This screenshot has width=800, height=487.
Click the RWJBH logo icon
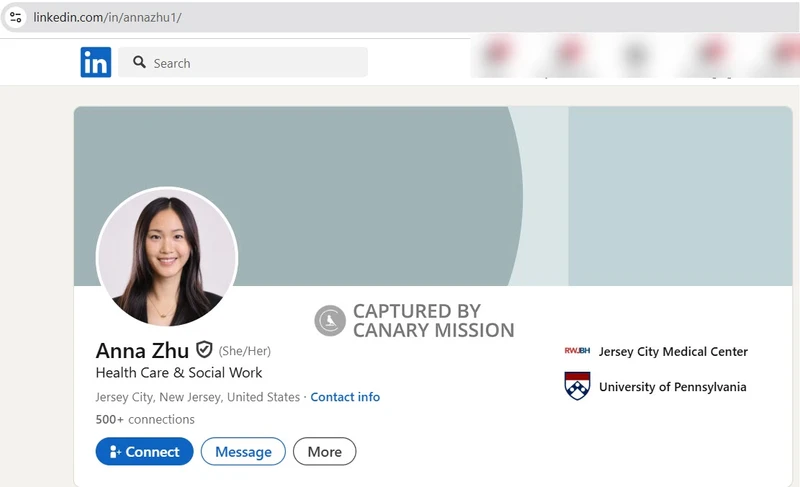(x=577, y=351)
